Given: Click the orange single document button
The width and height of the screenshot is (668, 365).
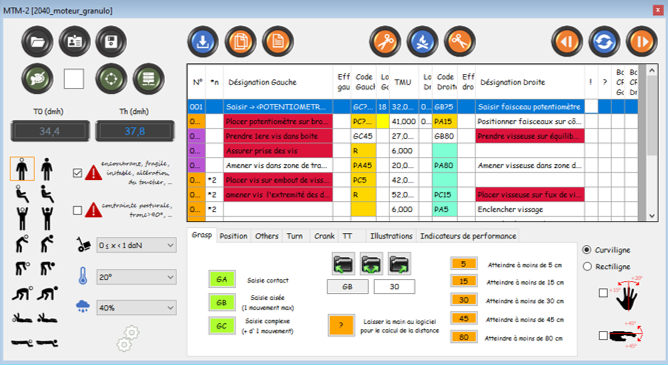Looking at the screenshot, I should [278, 42].
